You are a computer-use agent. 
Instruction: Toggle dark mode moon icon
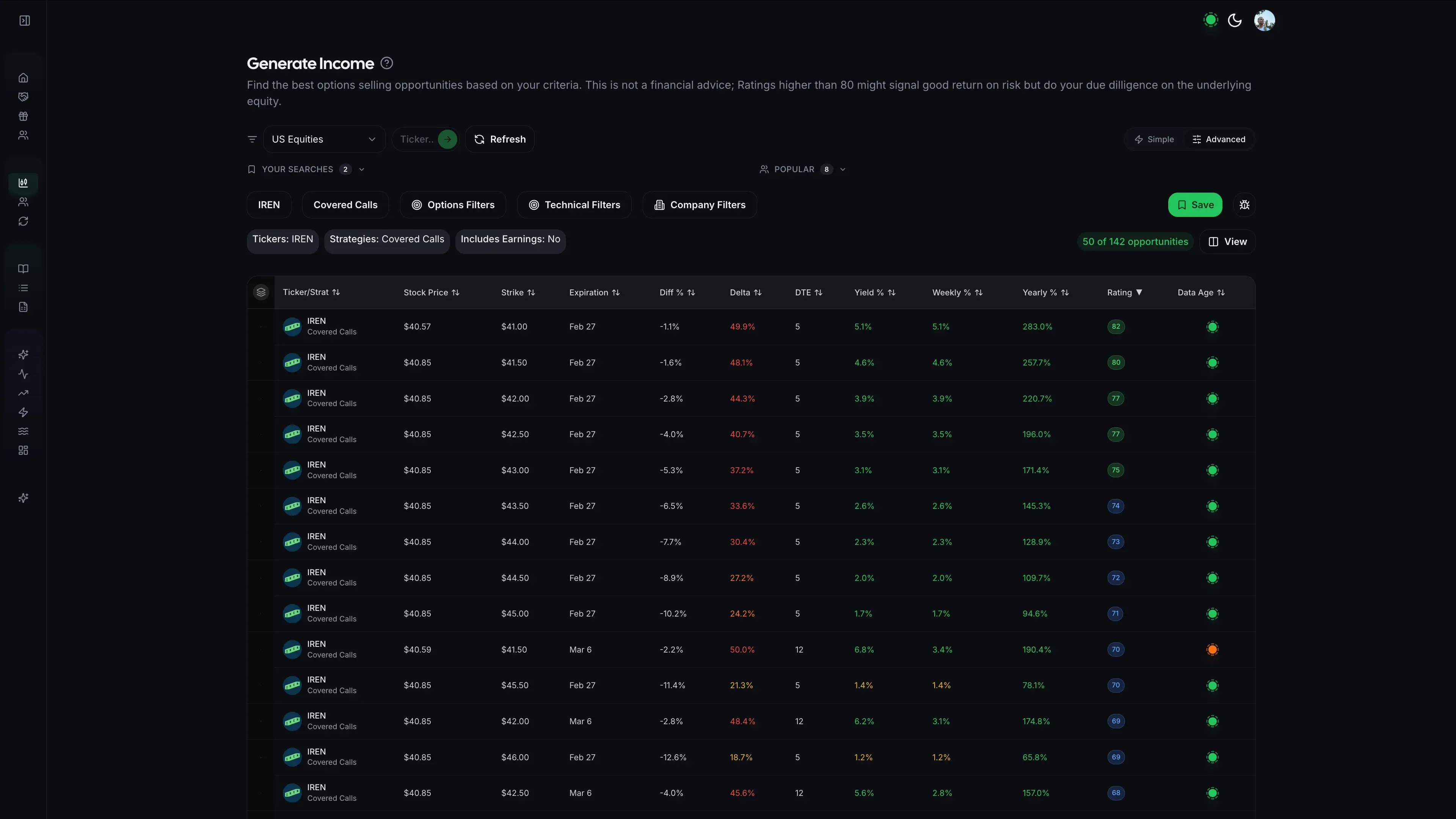[x=1235, y=21]
